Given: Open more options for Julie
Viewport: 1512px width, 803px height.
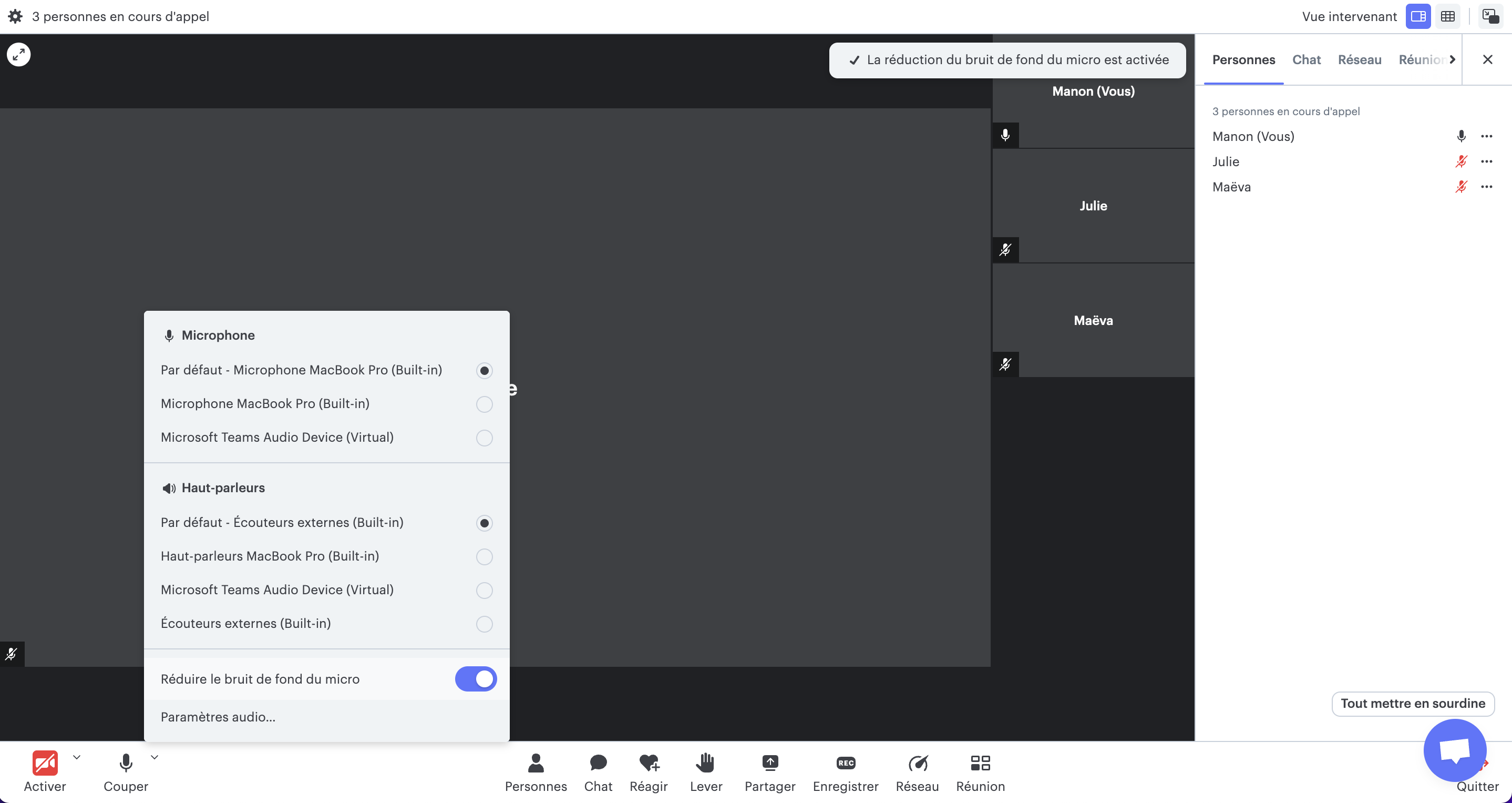Looking at the screenshot, I should tap(1487, 161).
